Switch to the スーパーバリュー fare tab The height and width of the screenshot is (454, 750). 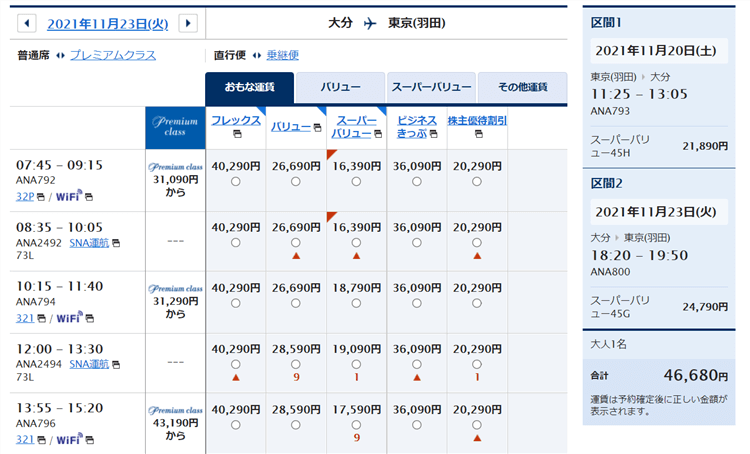click(x=431, y=88)
